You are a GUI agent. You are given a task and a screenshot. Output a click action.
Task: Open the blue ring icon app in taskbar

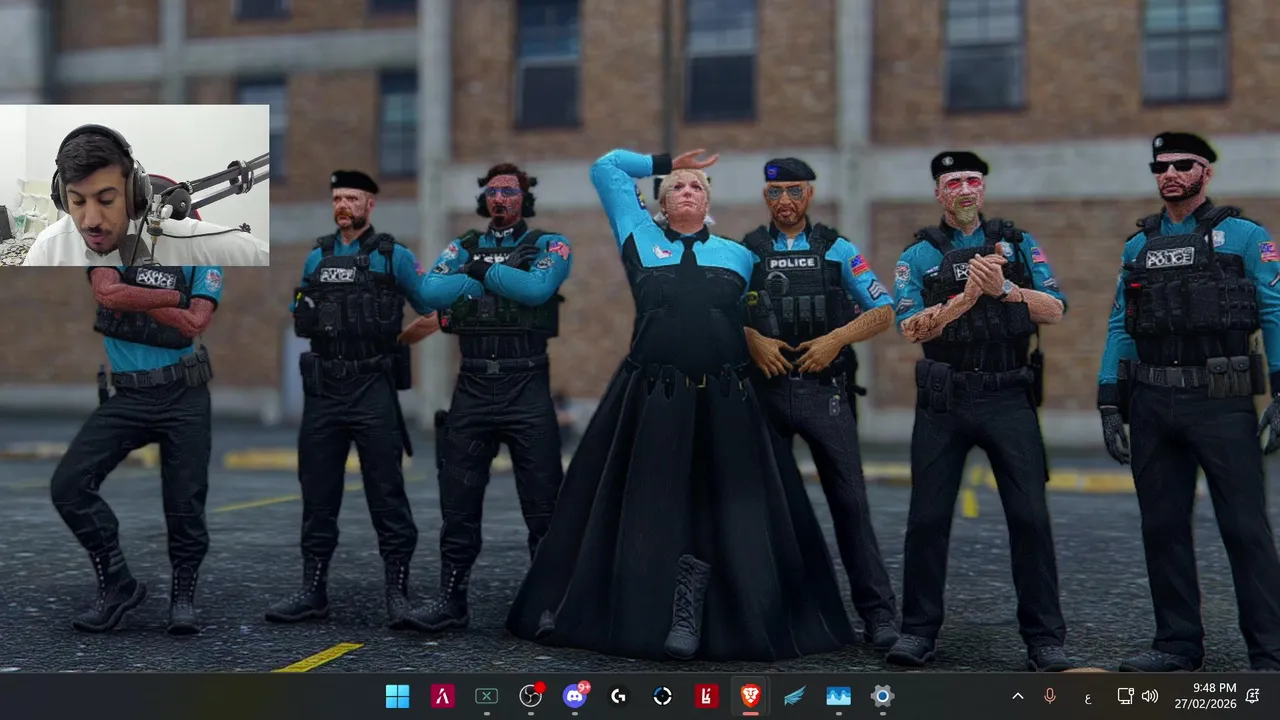pyautogui.click(x=663, y=696)
